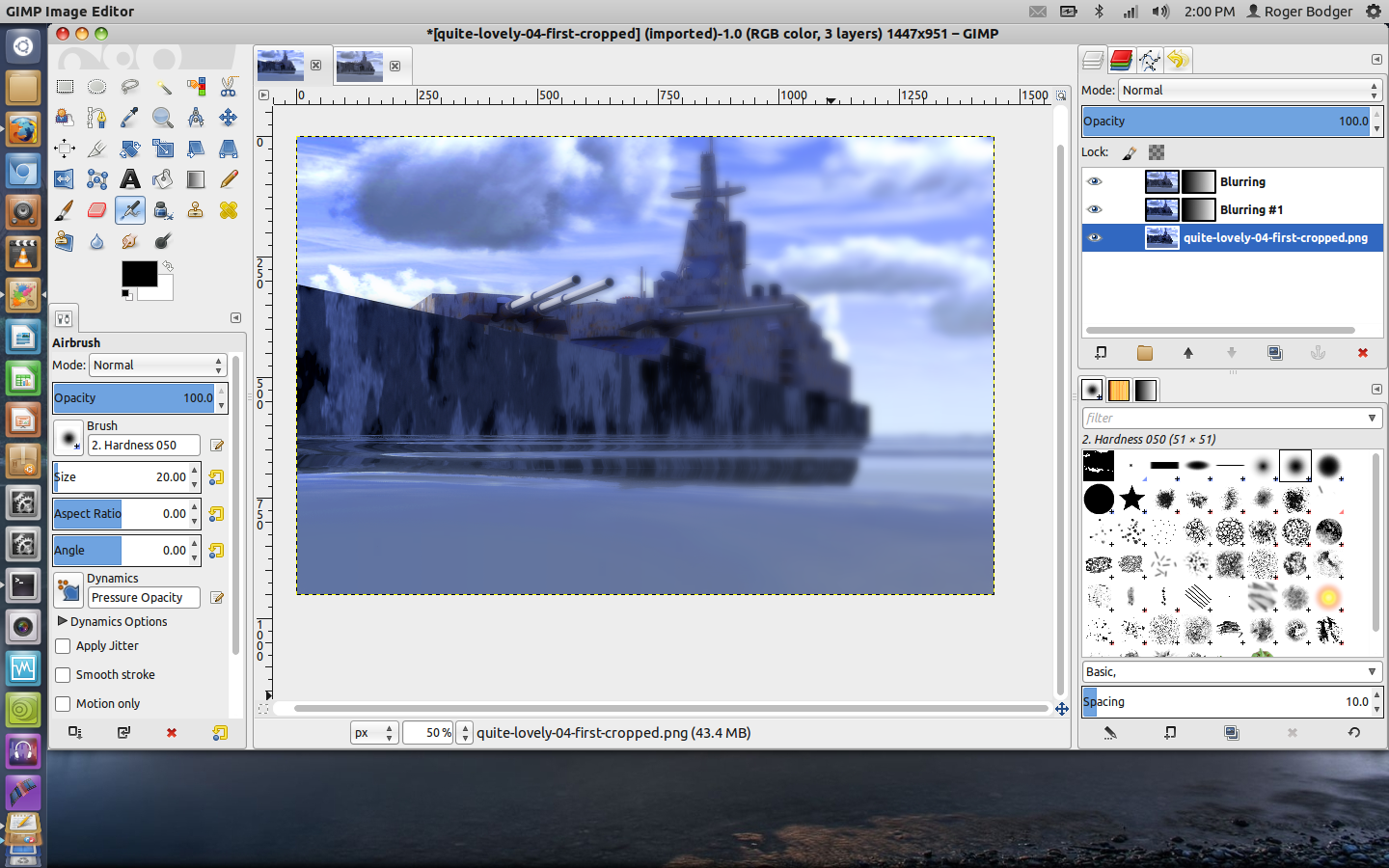Select the Blend gradient tool

click(x=196, y=179)
